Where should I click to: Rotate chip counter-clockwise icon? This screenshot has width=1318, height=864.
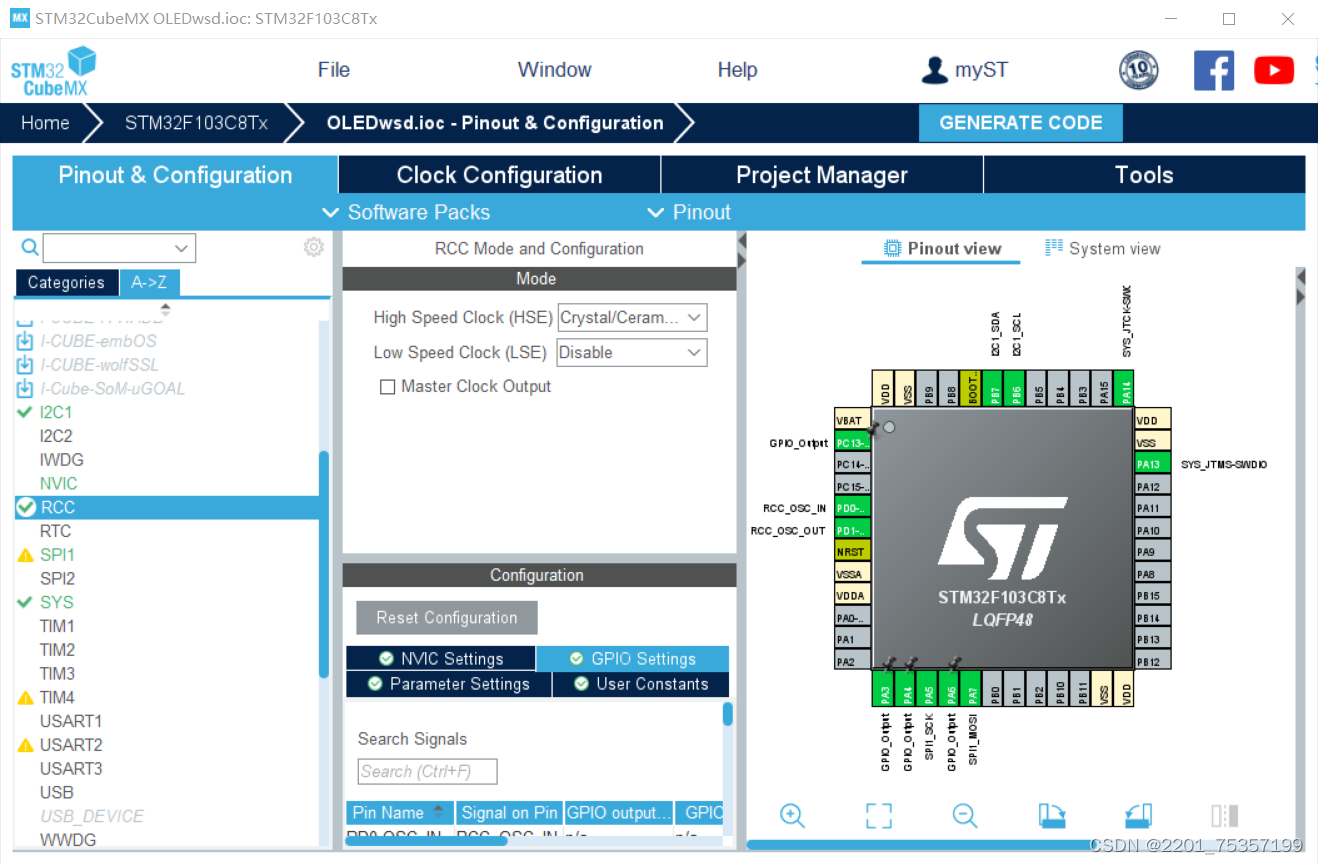tap(1138, 815)
